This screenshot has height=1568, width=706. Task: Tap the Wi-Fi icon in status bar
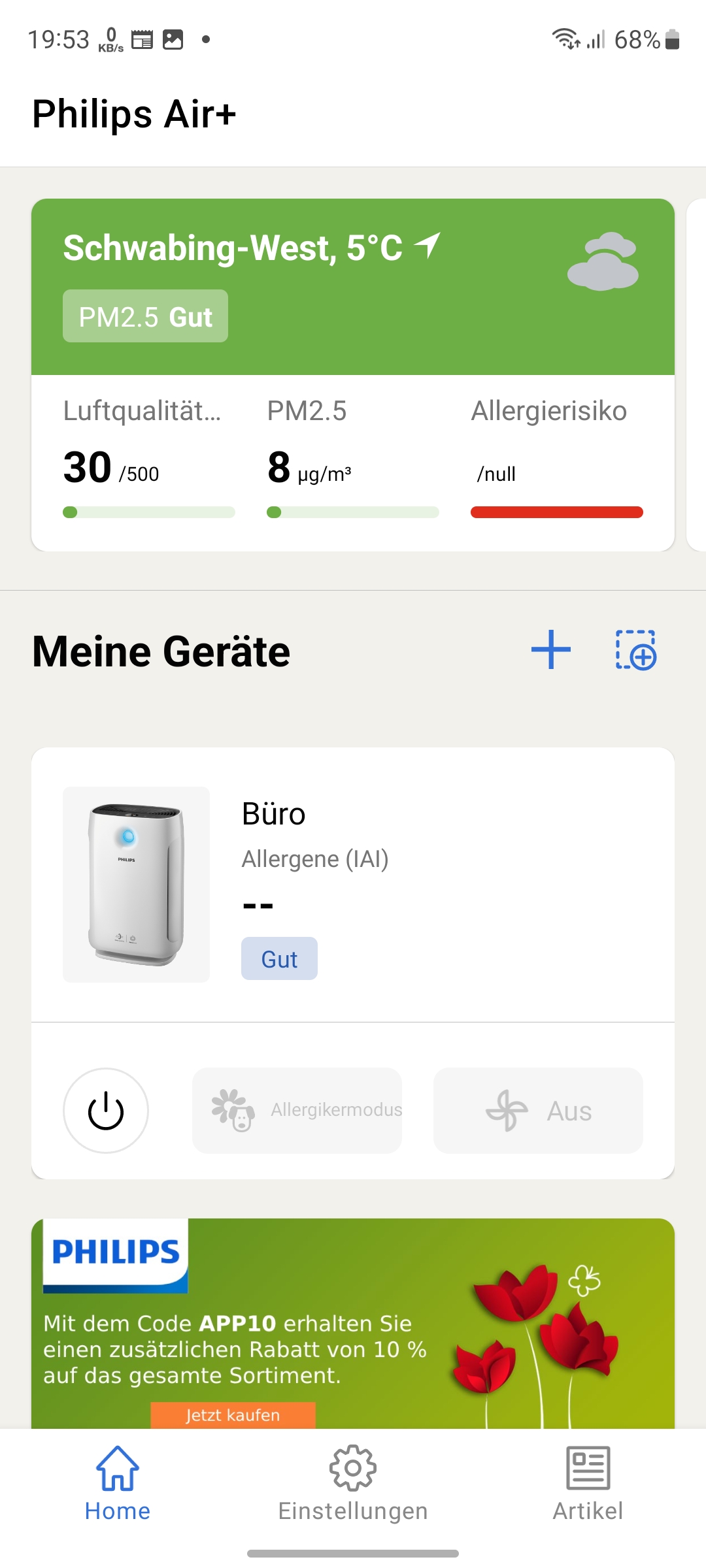click(565, 39)
